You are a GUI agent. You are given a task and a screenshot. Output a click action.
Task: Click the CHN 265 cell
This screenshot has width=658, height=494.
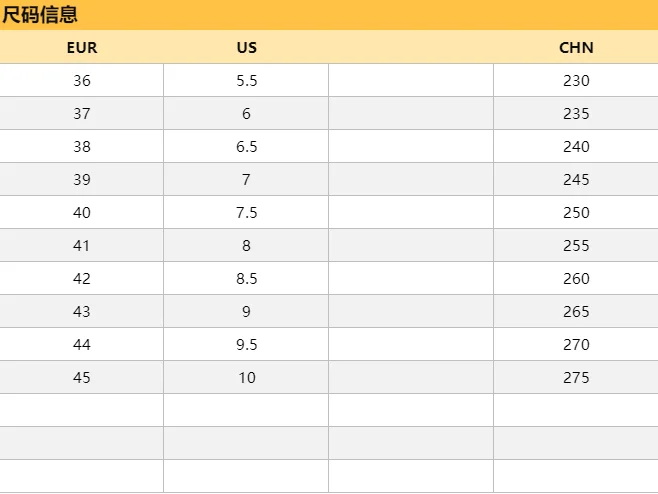pos(576,312)
